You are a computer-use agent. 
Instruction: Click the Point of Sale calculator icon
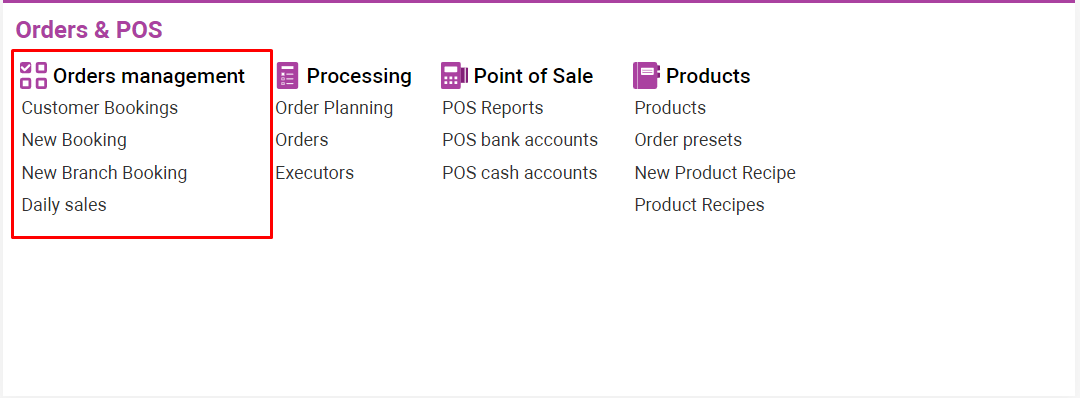click(x=454, y=76)
